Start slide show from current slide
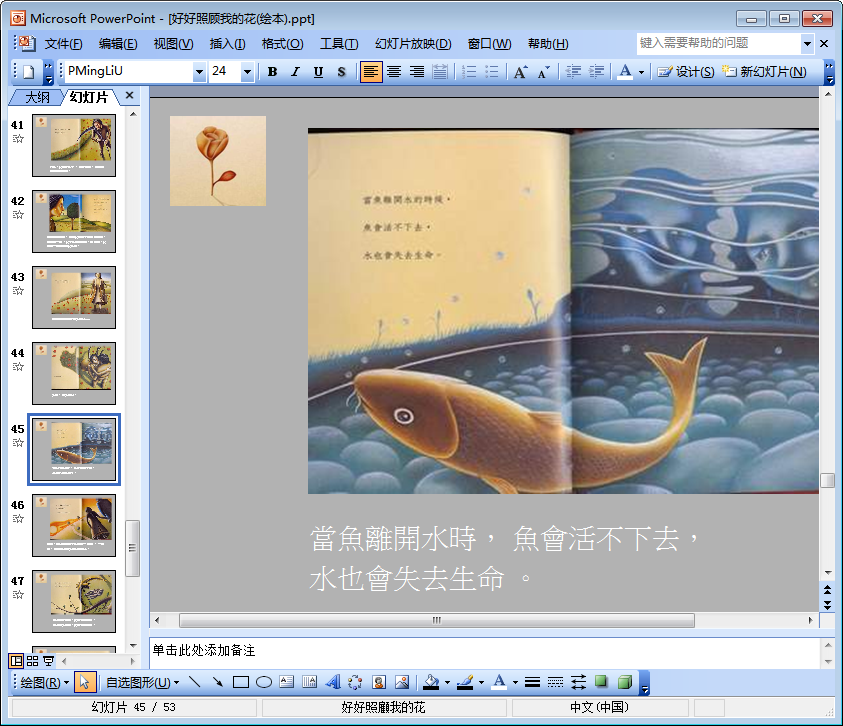 tap(48, 661)
